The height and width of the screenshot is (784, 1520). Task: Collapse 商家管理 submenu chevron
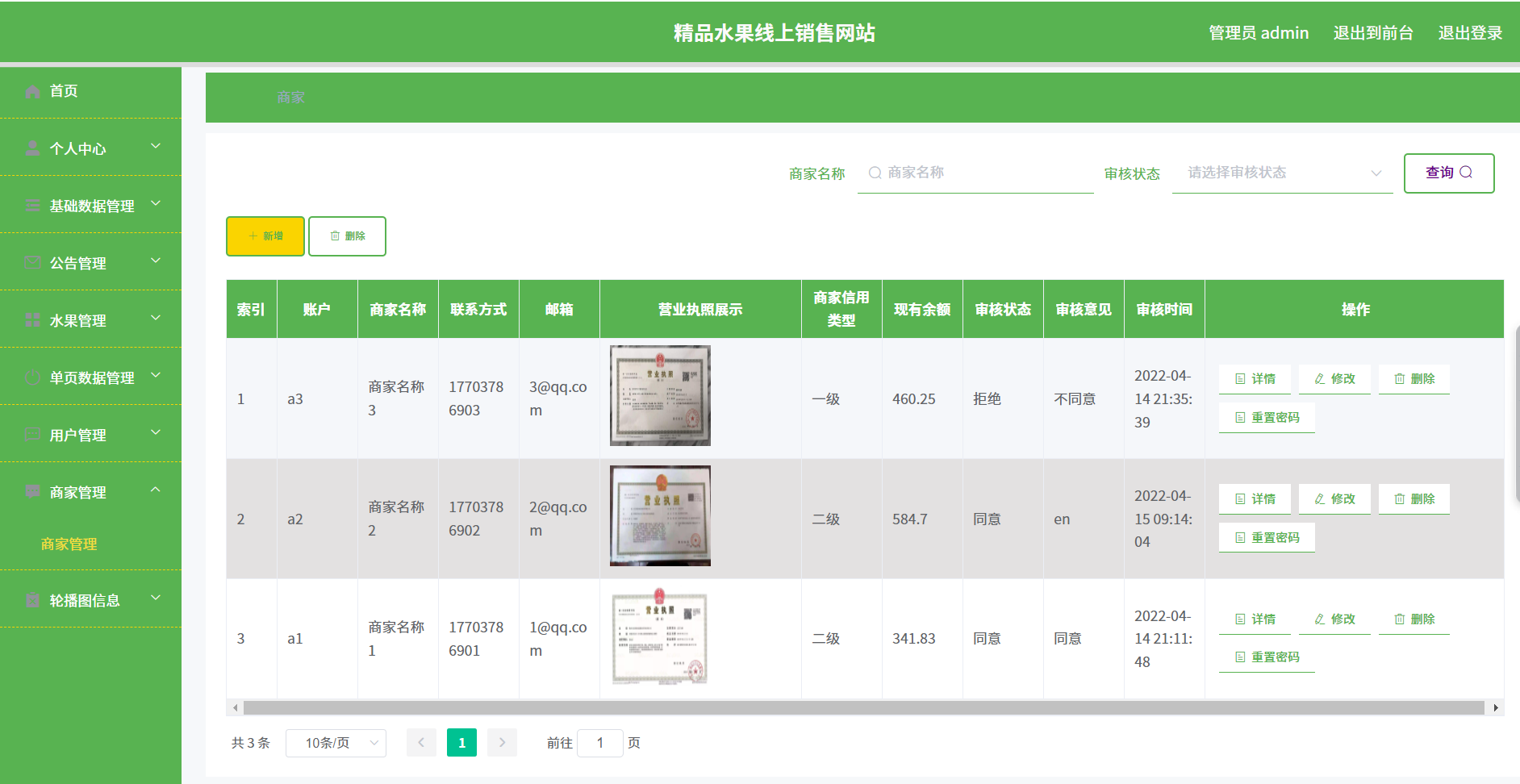point(156,490)
